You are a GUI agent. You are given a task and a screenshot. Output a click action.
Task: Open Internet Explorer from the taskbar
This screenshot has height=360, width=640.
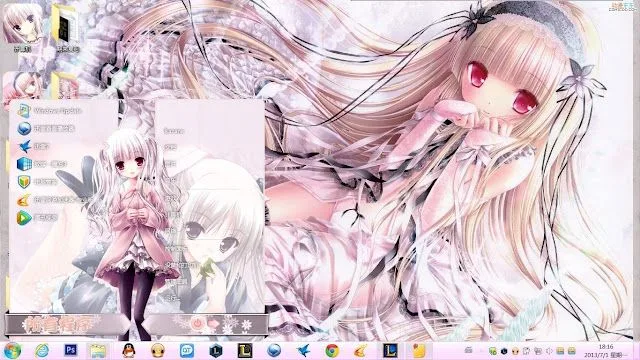pyautogui.click(x=42, y=351)
